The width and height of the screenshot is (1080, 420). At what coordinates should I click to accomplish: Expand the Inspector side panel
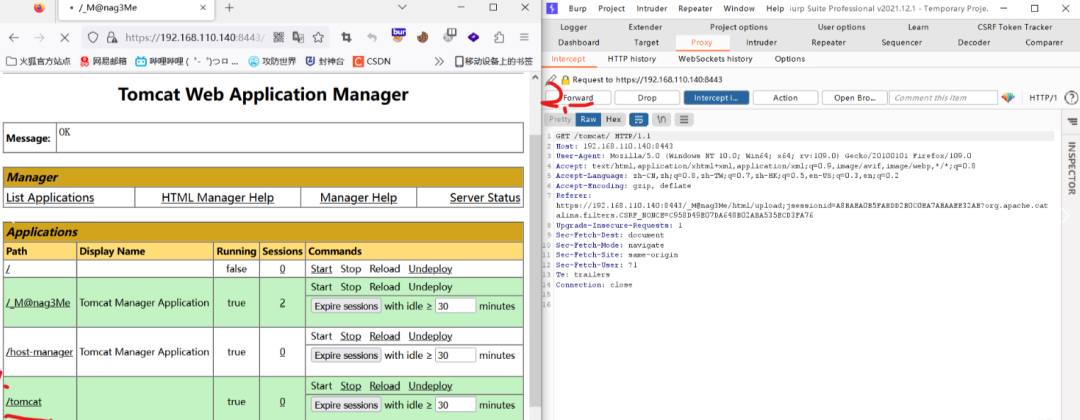coord(1071,169)
